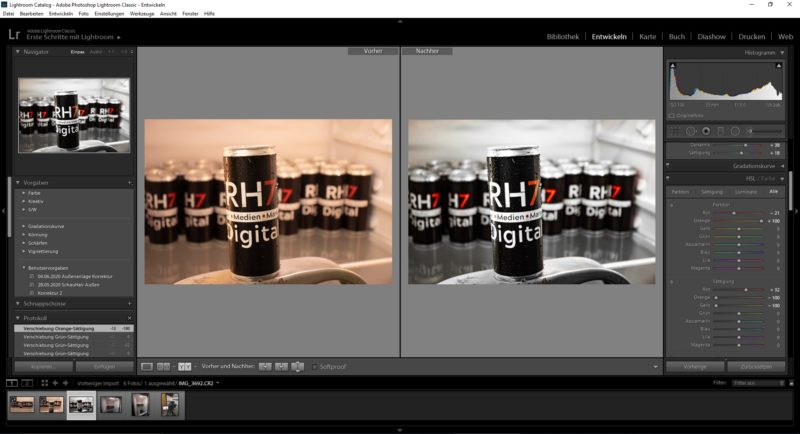
Task: Open Grid view icon in filmstrip bar
Action: coord(44,383)
